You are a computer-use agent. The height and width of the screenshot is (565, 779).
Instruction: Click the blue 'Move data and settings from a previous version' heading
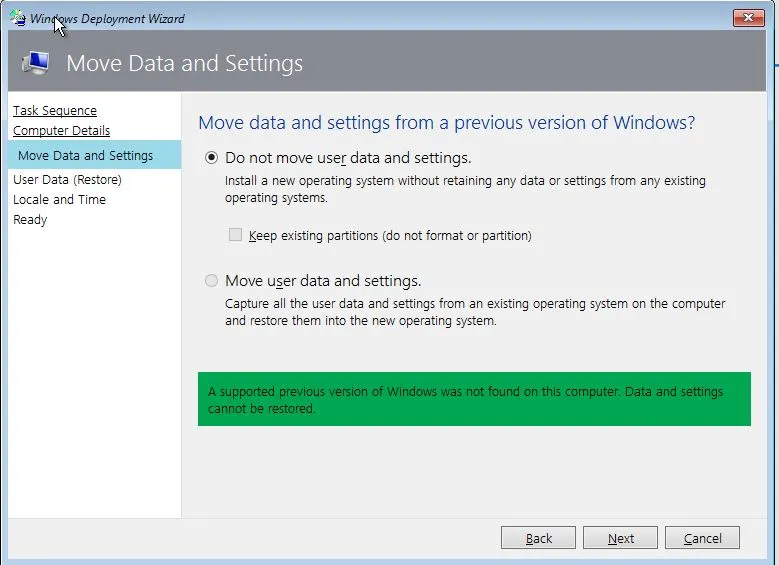tap(446, 123)
